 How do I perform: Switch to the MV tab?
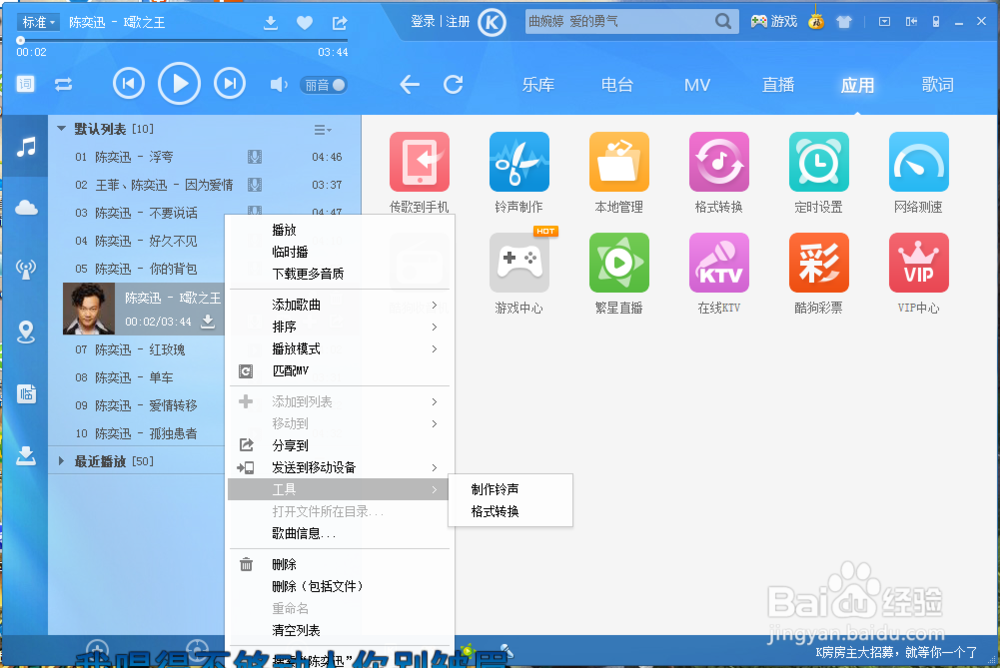tap(697, 85)
